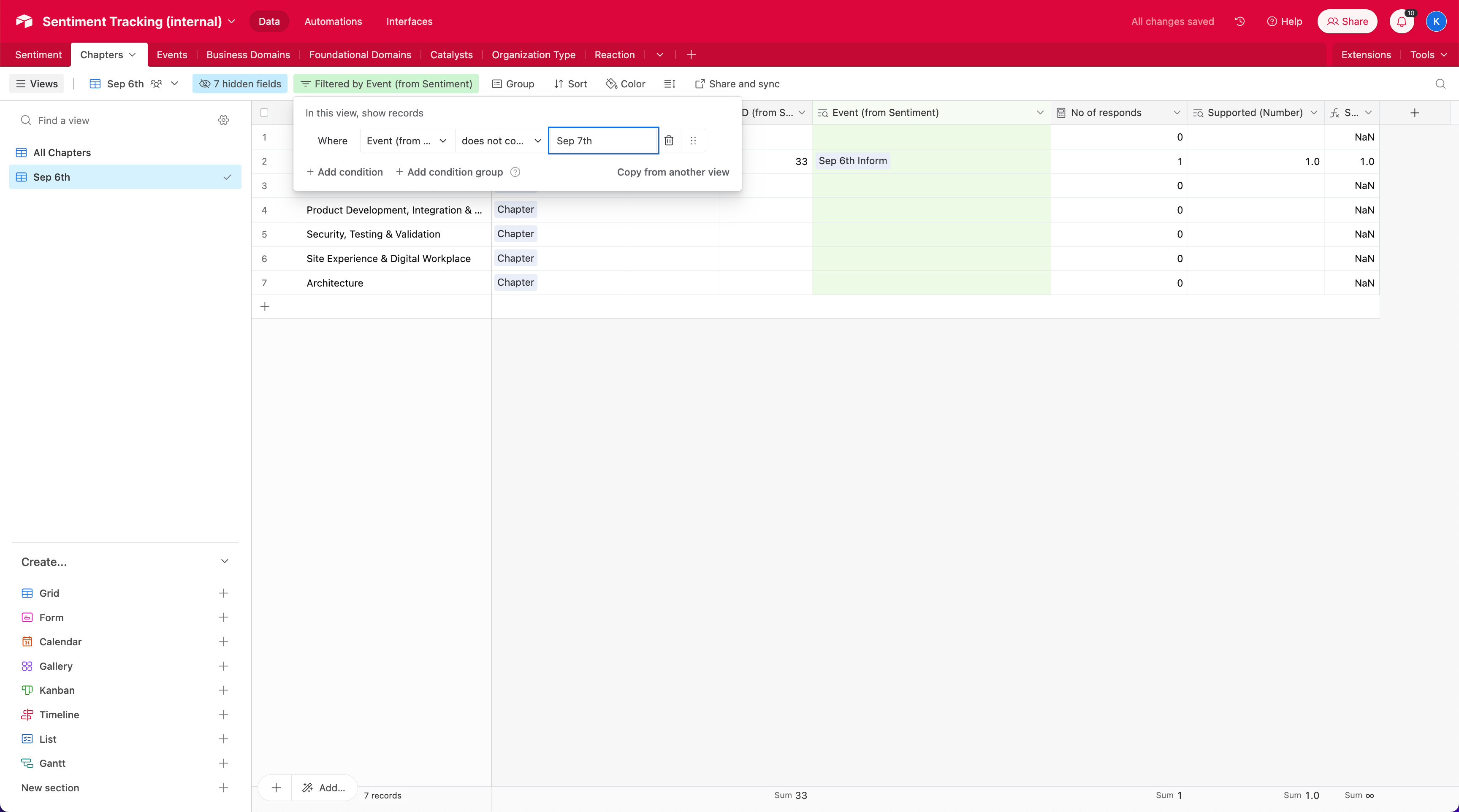Click the Share button

(1348, 22)
